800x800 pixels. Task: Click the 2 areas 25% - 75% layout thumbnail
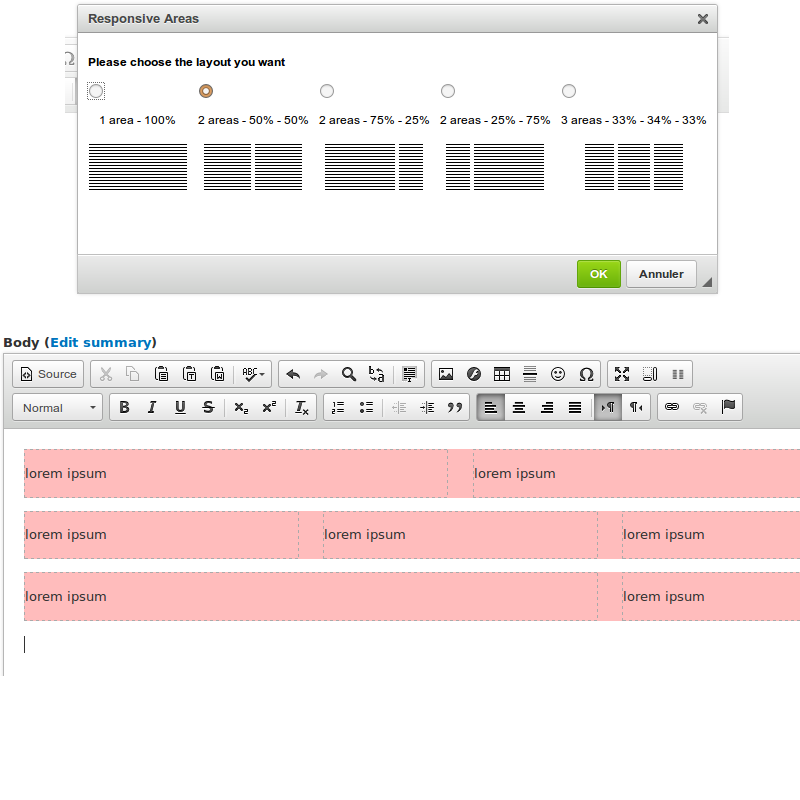pyautogui.click(x=495, y=167)
